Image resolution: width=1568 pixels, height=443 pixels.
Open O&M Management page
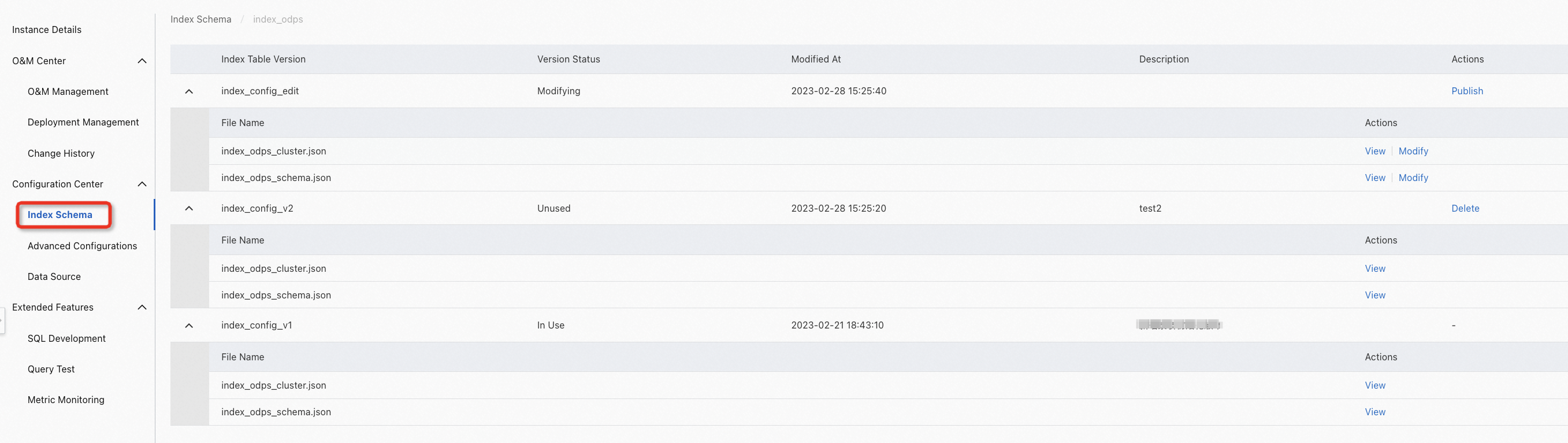[68, 91]
